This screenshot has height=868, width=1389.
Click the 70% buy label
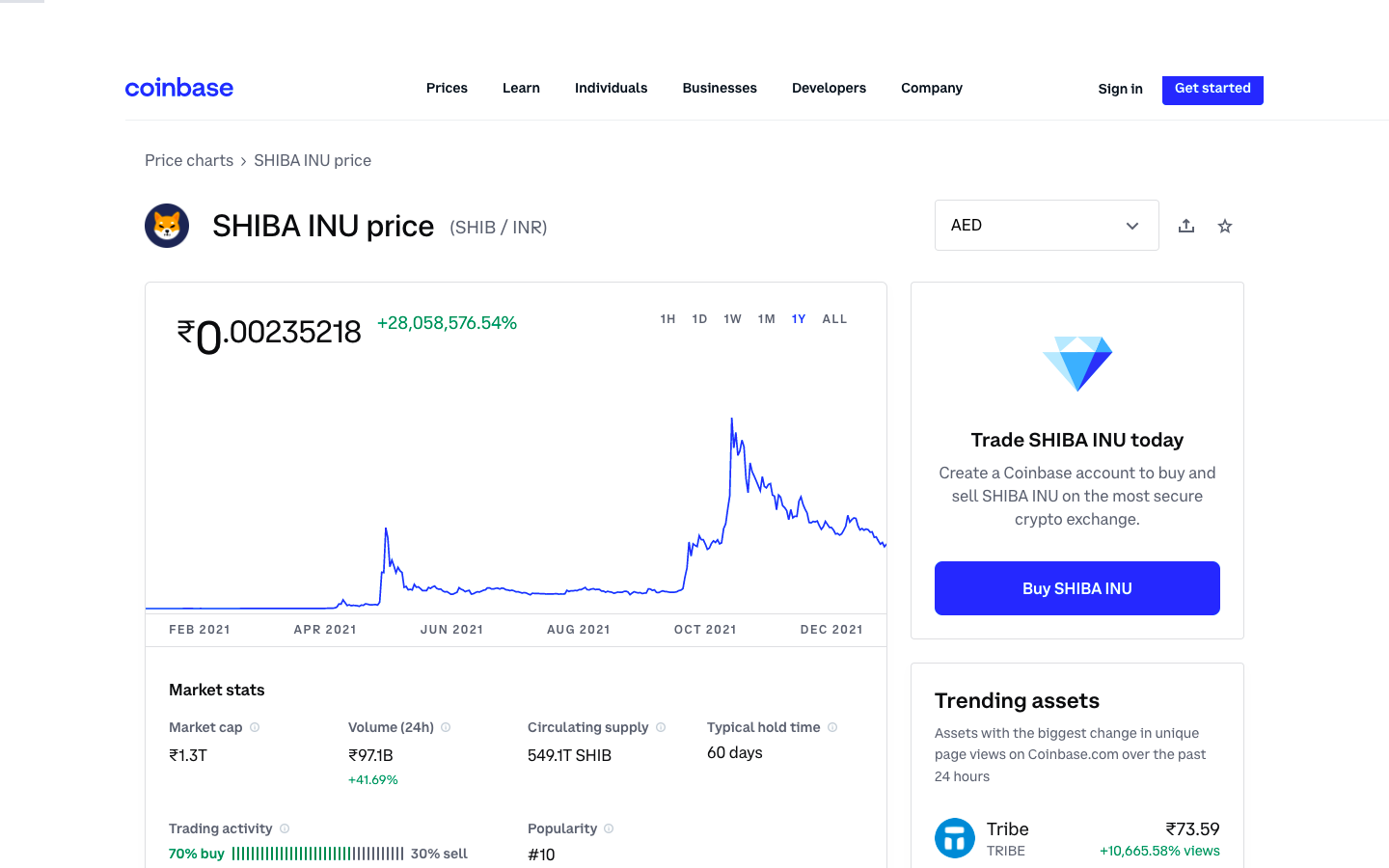[x=197, y=854]
